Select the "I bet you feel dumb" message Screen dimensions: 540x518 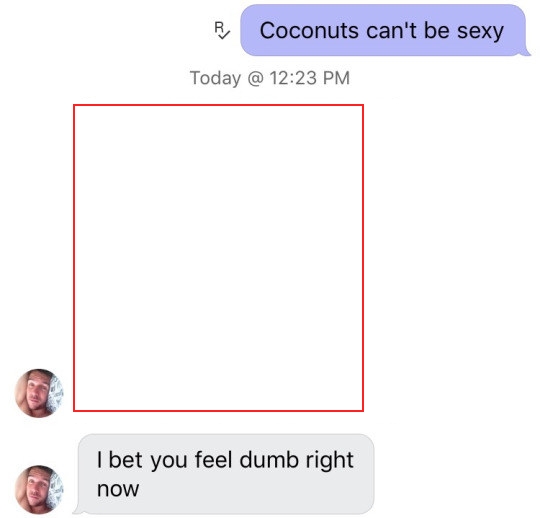[226, 474]
